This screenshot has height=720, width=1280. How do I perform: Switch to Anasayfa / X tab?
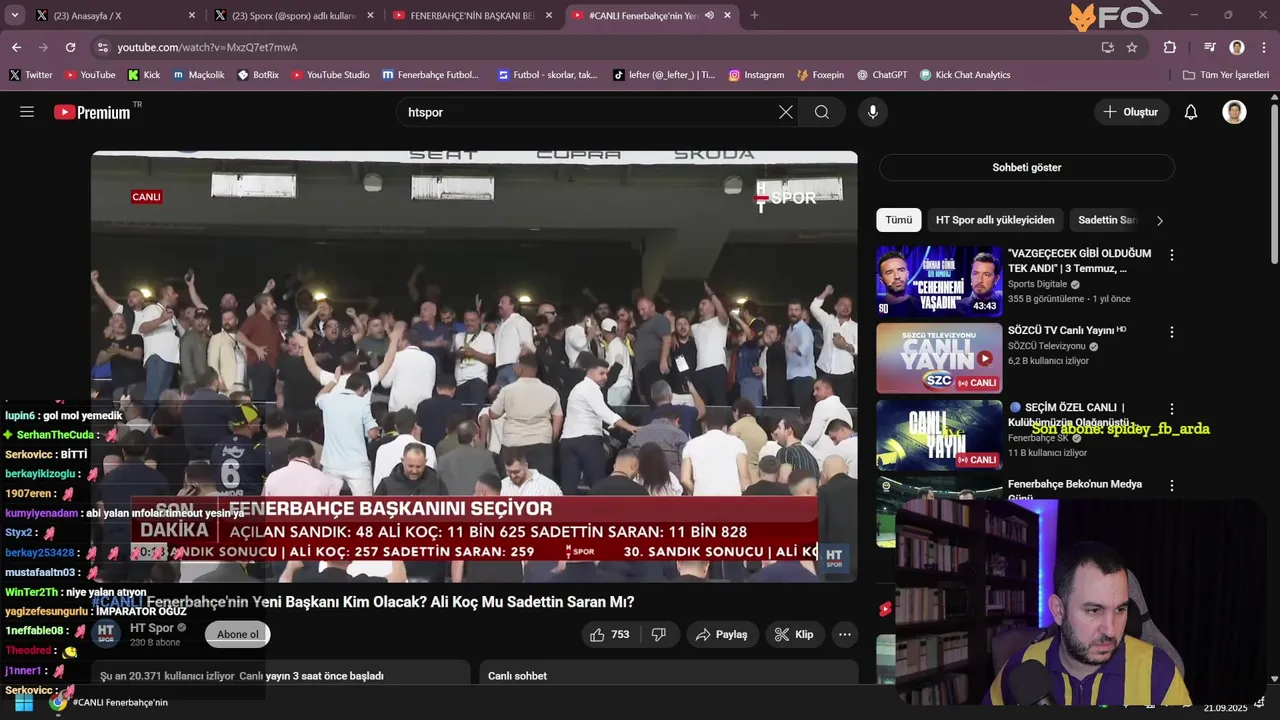click(x=104, y=15)
